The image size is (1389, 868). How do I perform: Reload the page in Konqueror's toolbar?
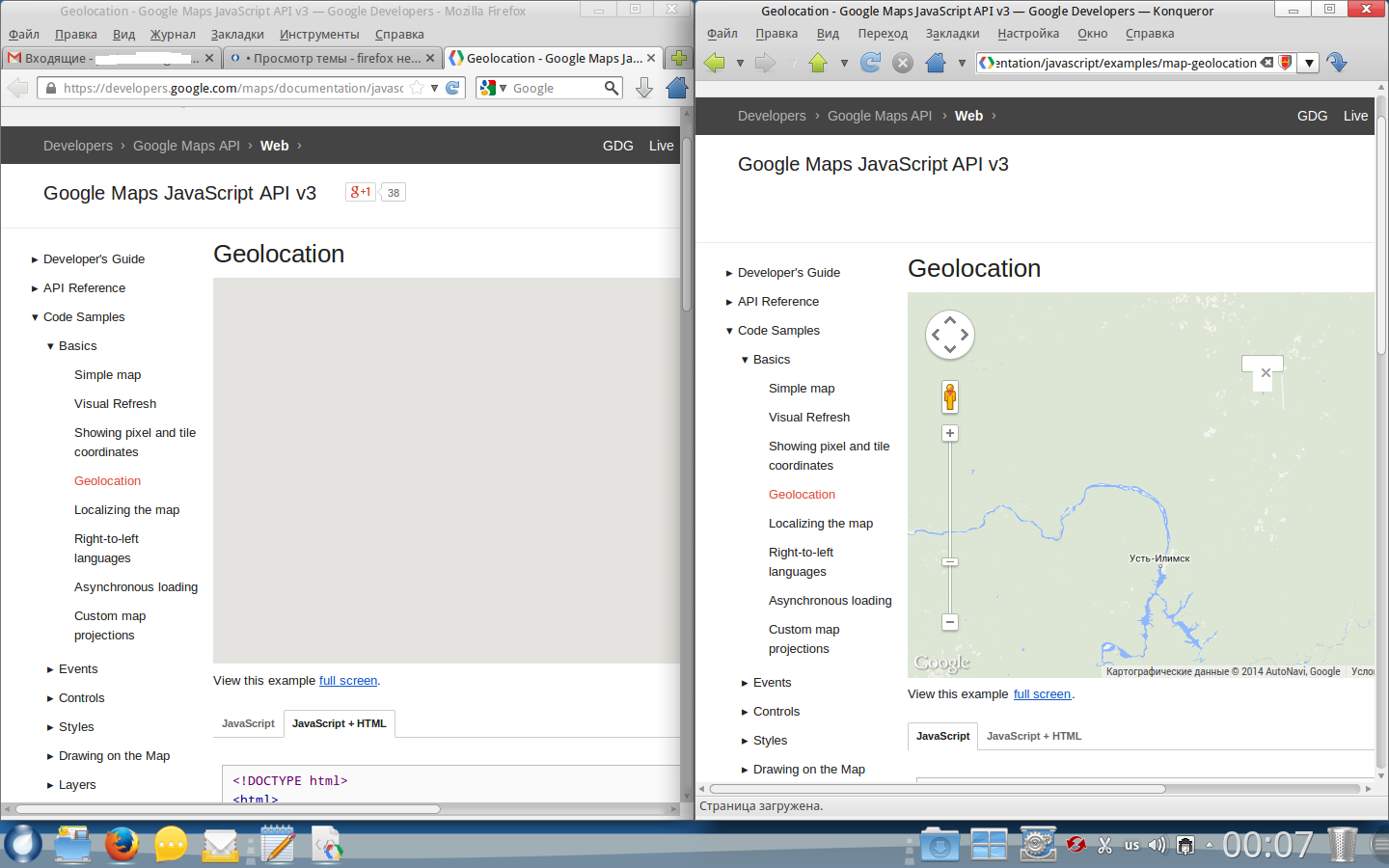point(870,63)
